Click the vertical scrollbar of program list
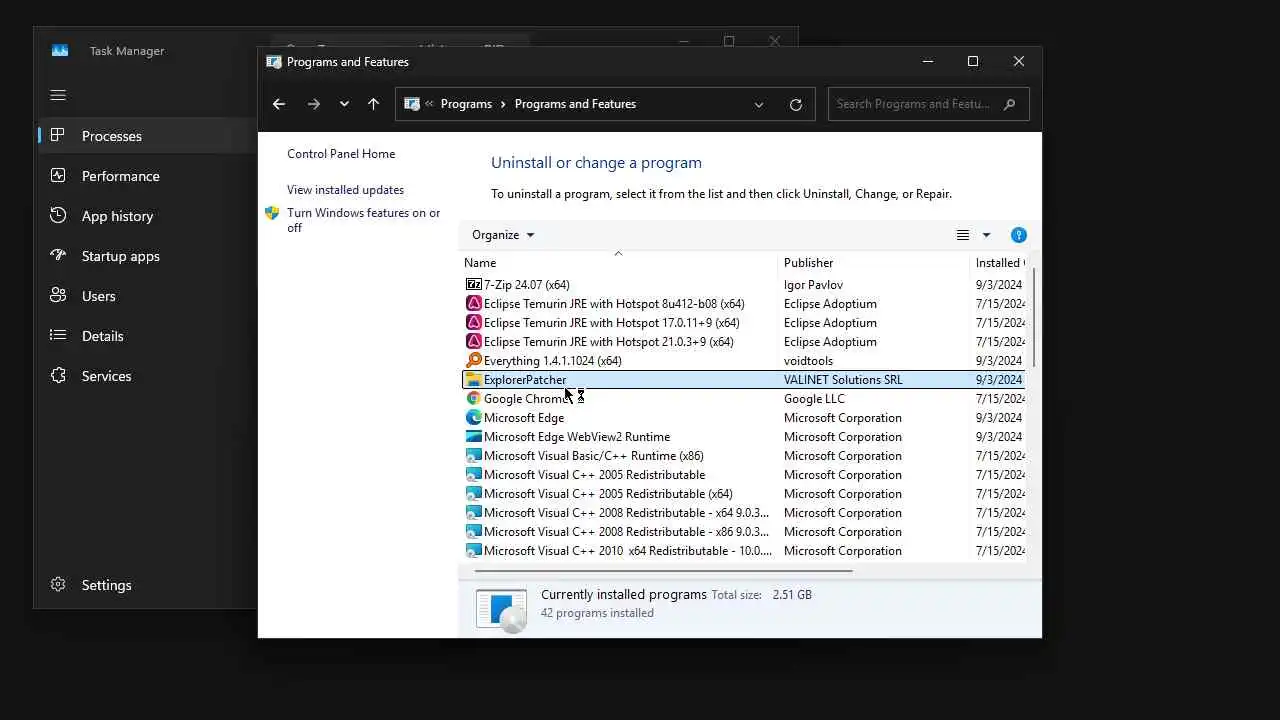Image resolution: width=1280 pixels, height=720 pixels. tap(1033, 317)
